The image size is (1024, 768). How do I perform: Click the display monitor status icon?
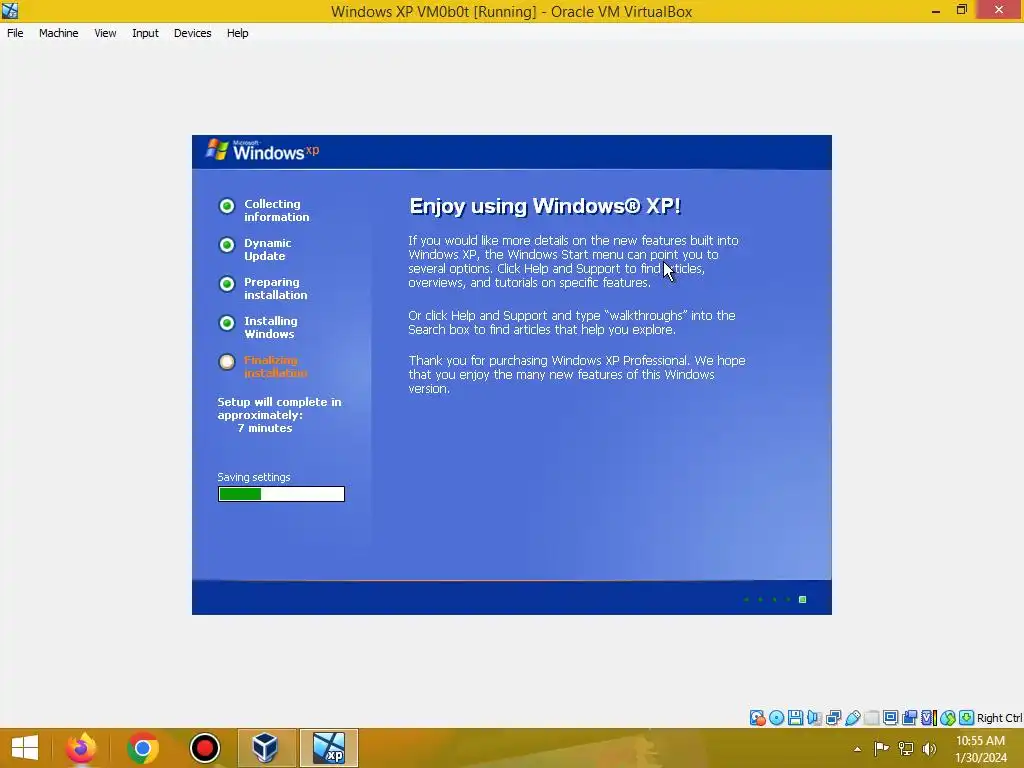890,718
